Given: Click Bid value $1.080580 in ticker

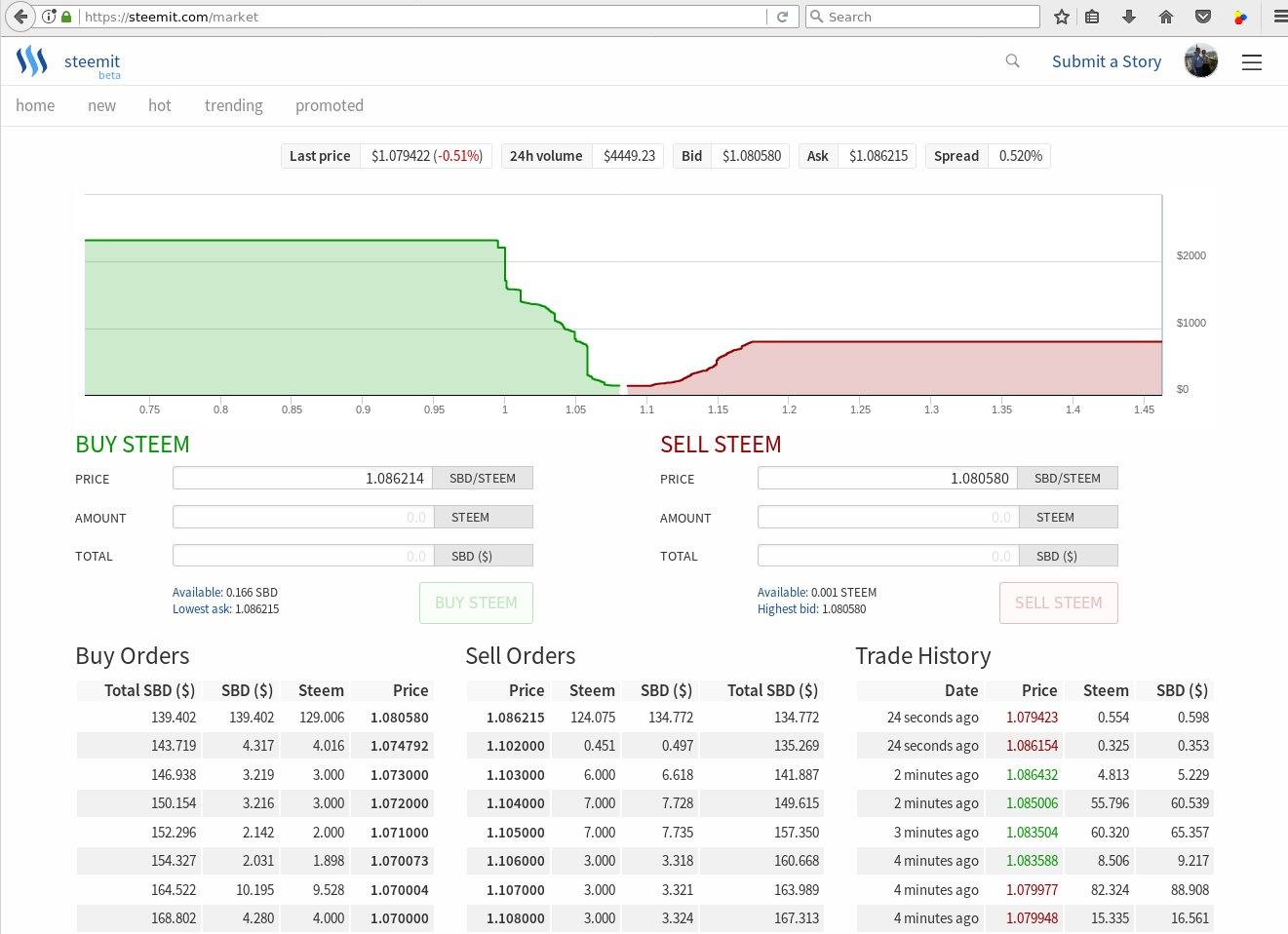Looking at the screenshot, I should coord(752,156).
